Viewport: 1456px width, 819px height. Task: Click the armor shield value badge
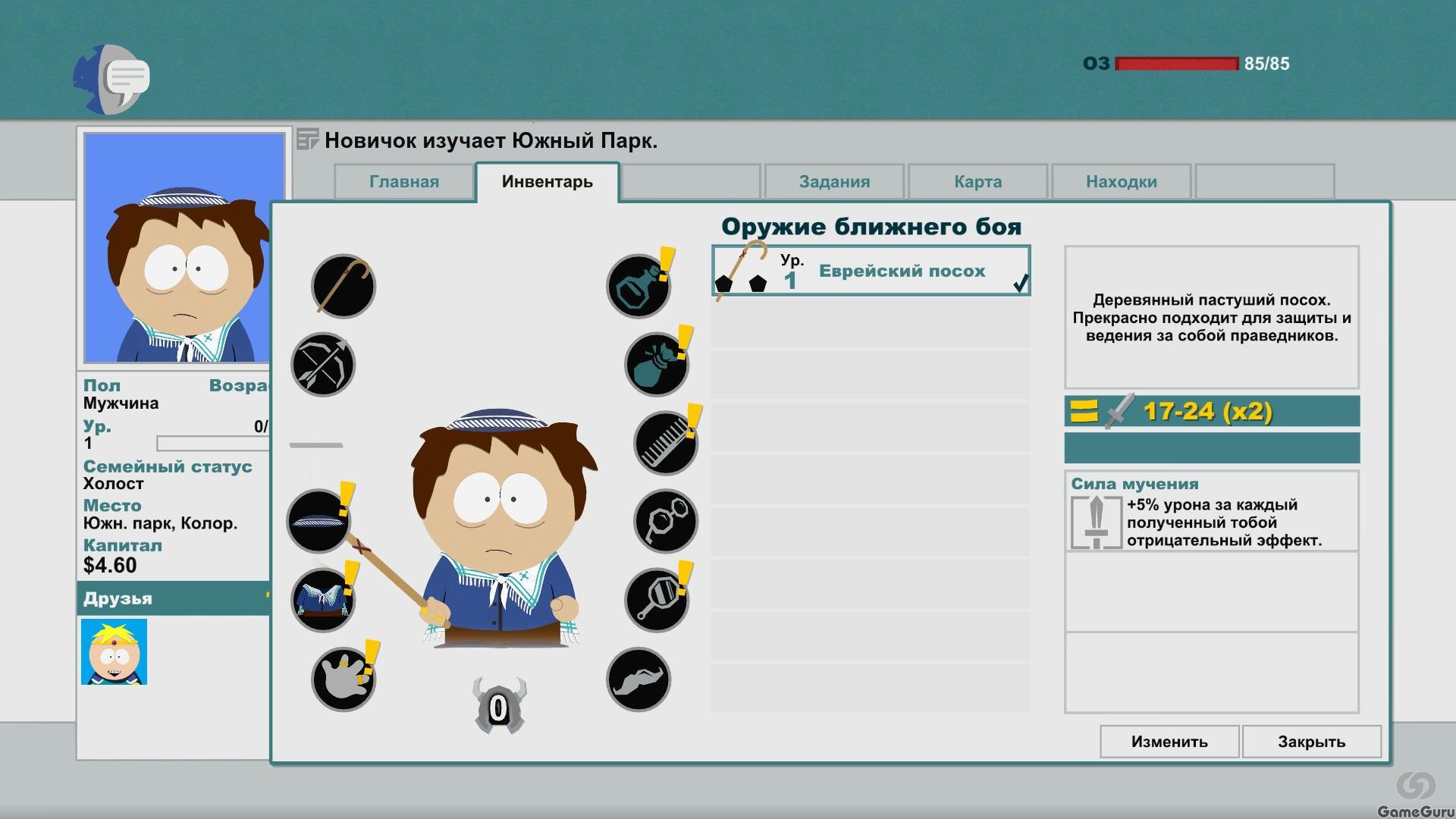pyautogui.click(x=498, y=707)
